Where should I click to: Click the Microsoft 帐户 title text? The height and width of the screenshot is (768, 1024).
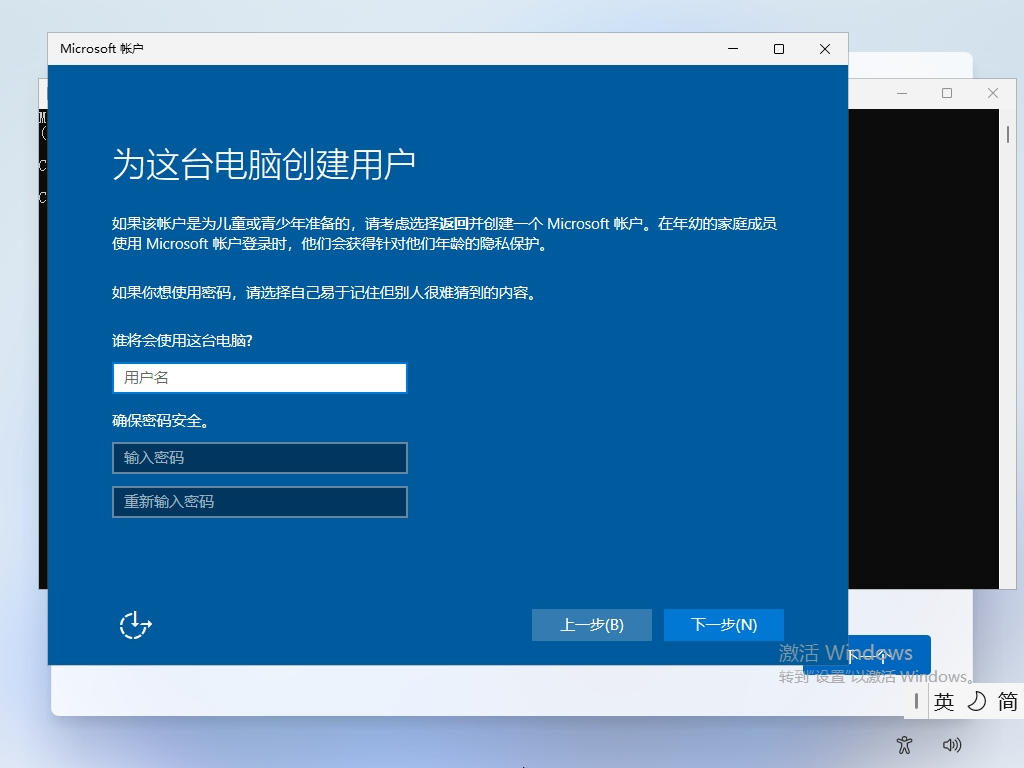(102, 49)
